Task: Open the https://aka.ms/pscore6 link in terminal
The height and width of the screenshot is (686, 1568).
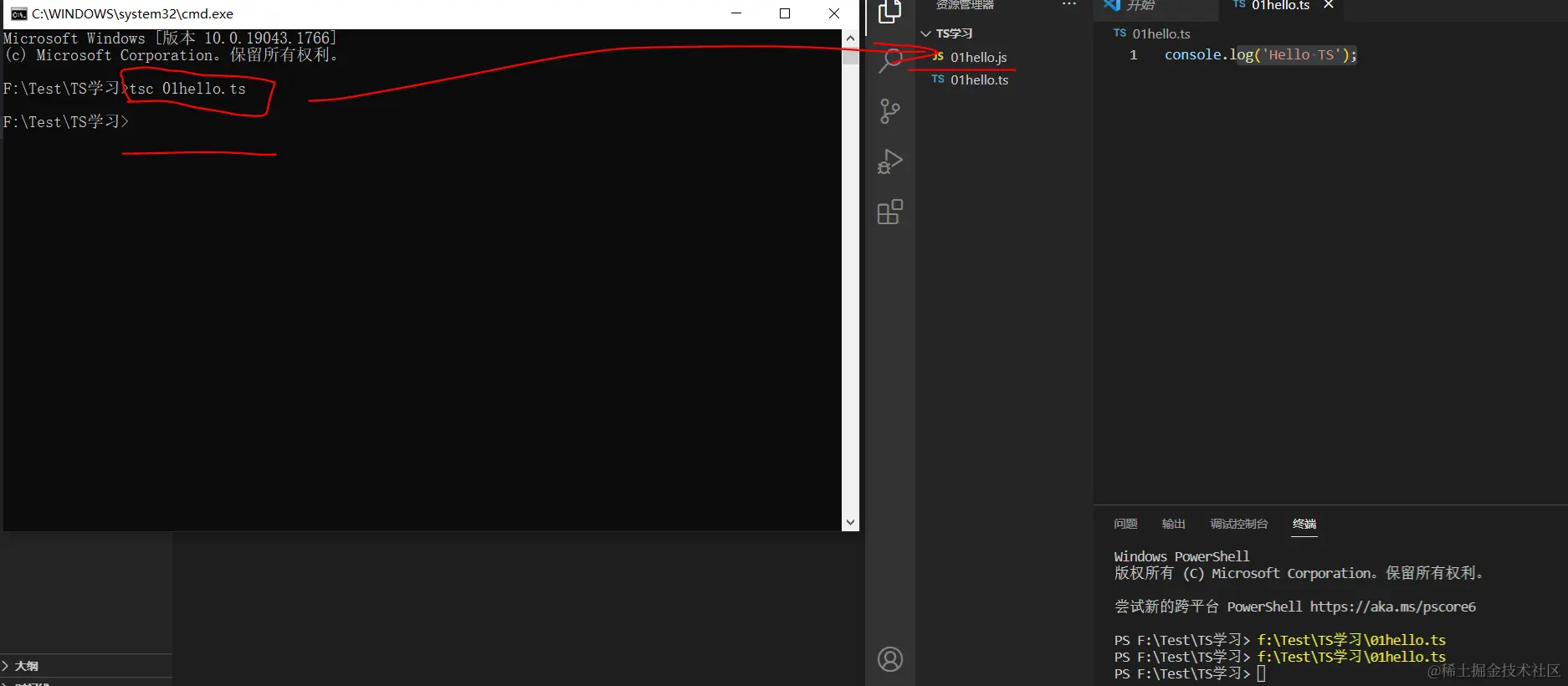Action: pos(1393,607)
